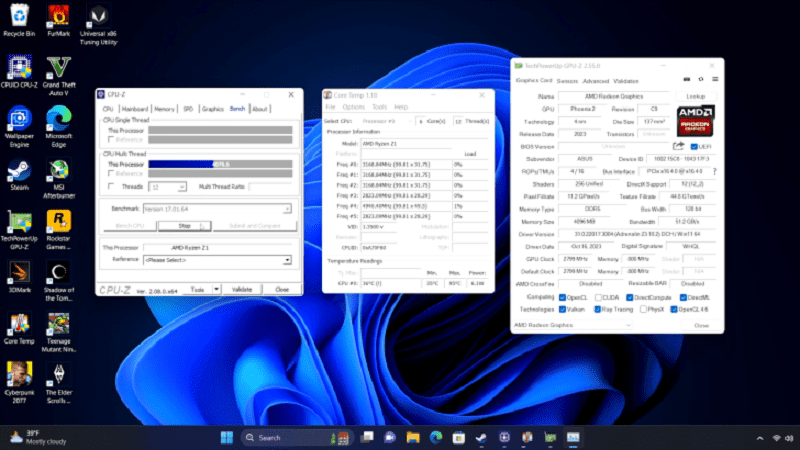Open Core Temp desktop shortcut

(19, 329)
